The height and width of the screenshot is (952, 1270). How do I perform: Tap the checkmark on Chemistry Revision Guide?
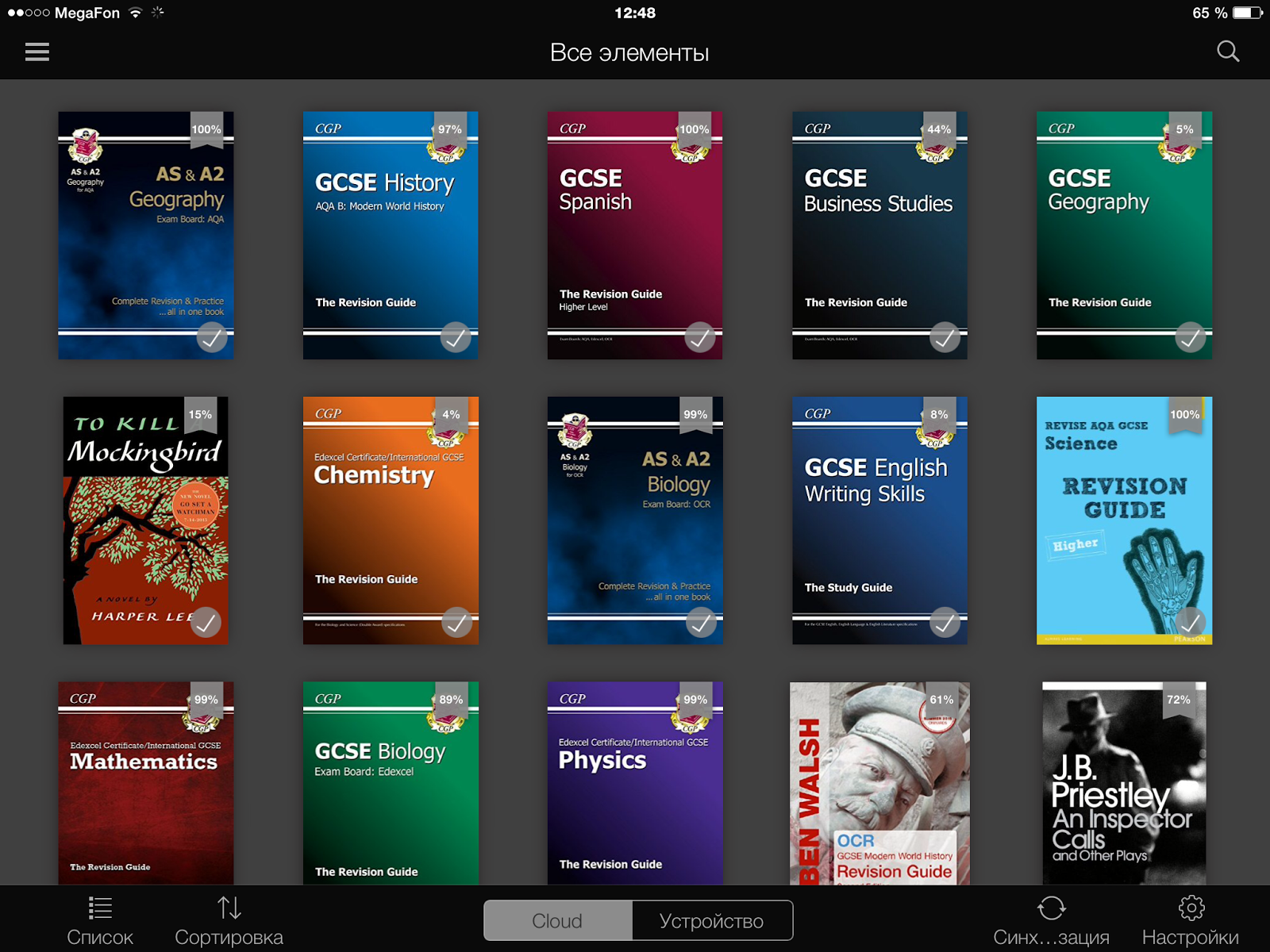(456, 624)
